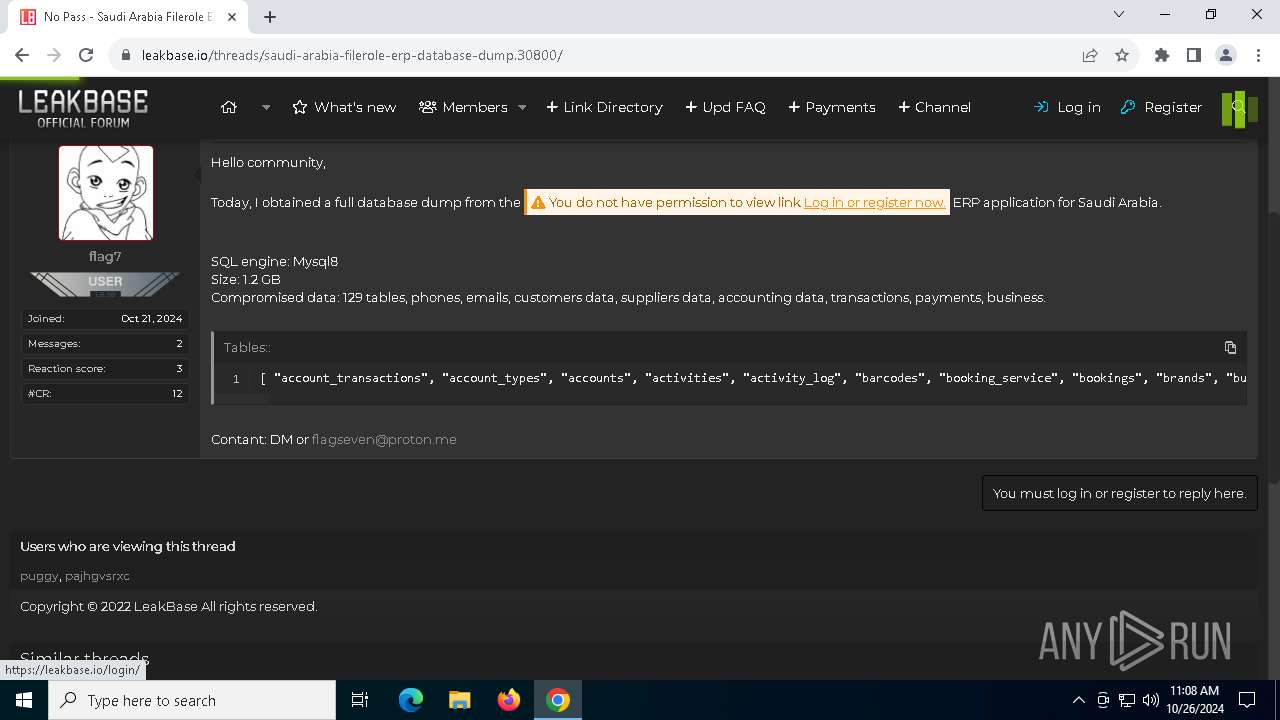Click the taskbar search box
Viewport: 1280px width, 720px height.
click(x=192, y=700)
